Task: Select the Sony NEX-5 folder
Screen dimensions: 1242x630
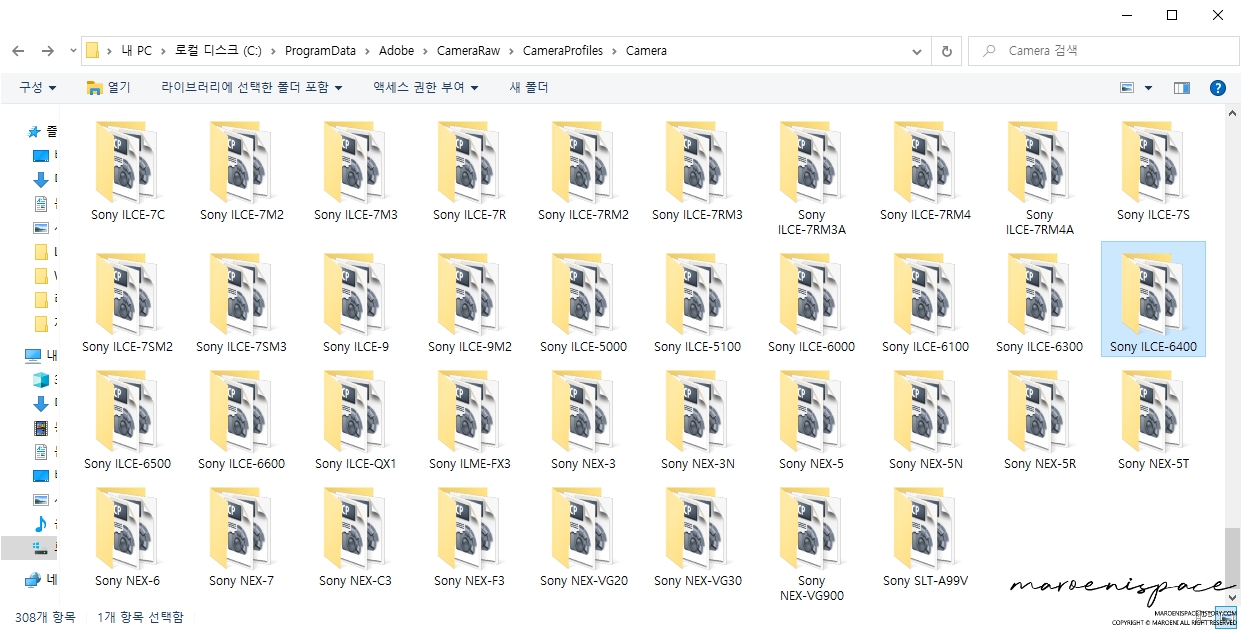Action: (811, 419)
